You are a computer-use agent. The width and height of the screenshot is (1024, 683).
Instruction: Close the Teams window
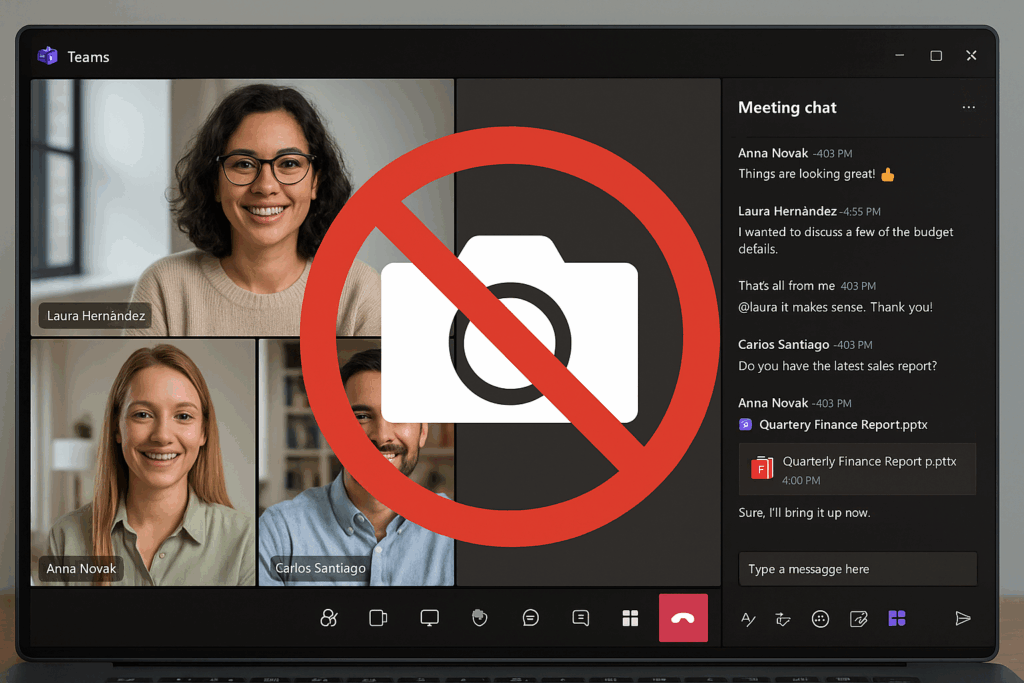(x=971, y=56)
